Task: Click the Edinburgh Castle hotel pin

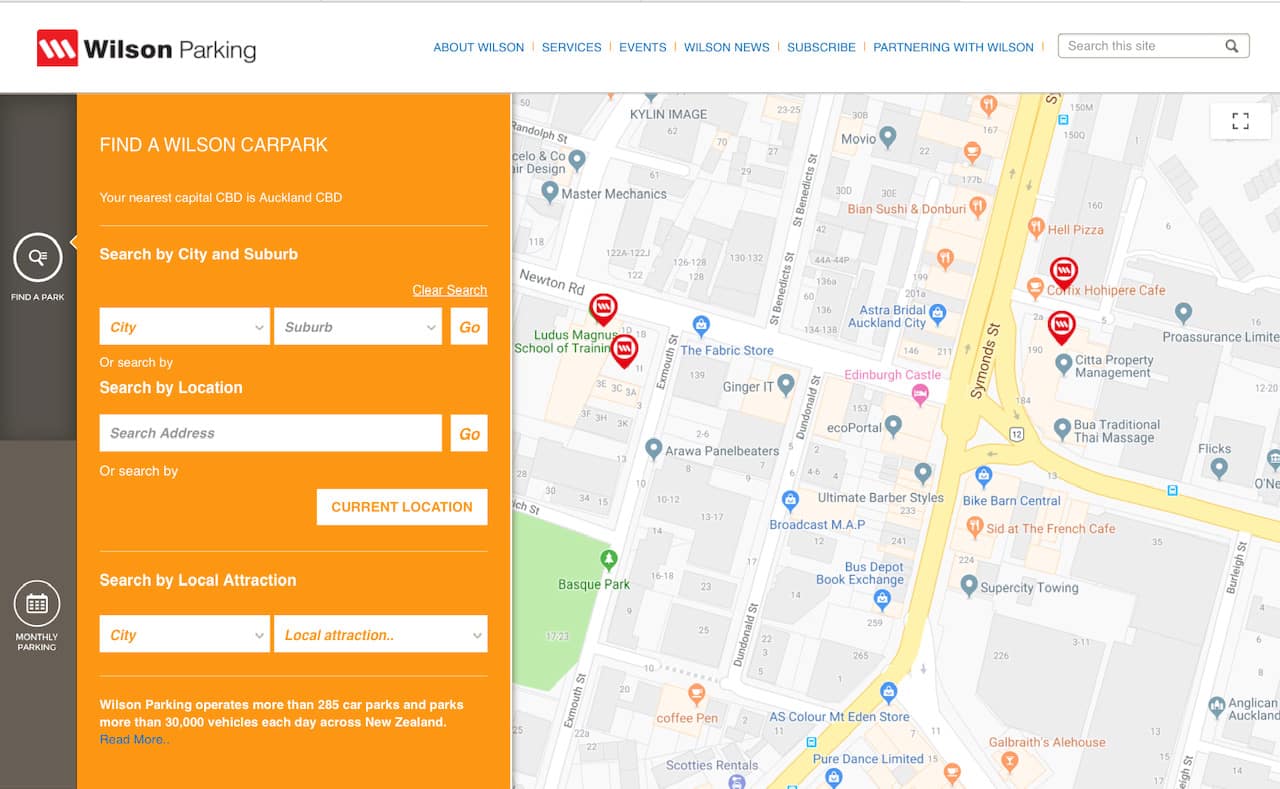Action: pyautogui.click(x=921, y=394)
